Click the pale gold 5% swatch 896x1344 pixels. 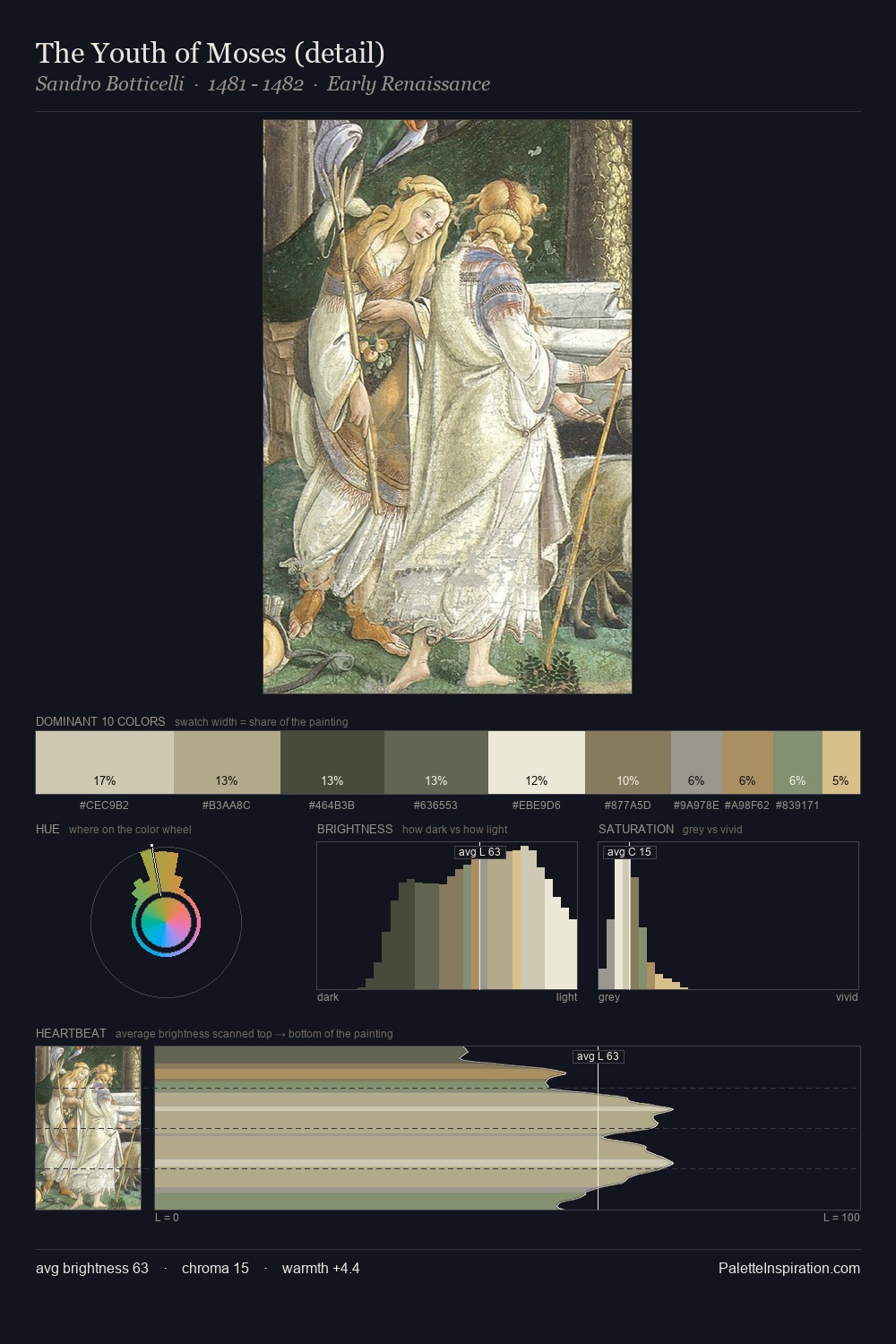[x=840, y=762]
